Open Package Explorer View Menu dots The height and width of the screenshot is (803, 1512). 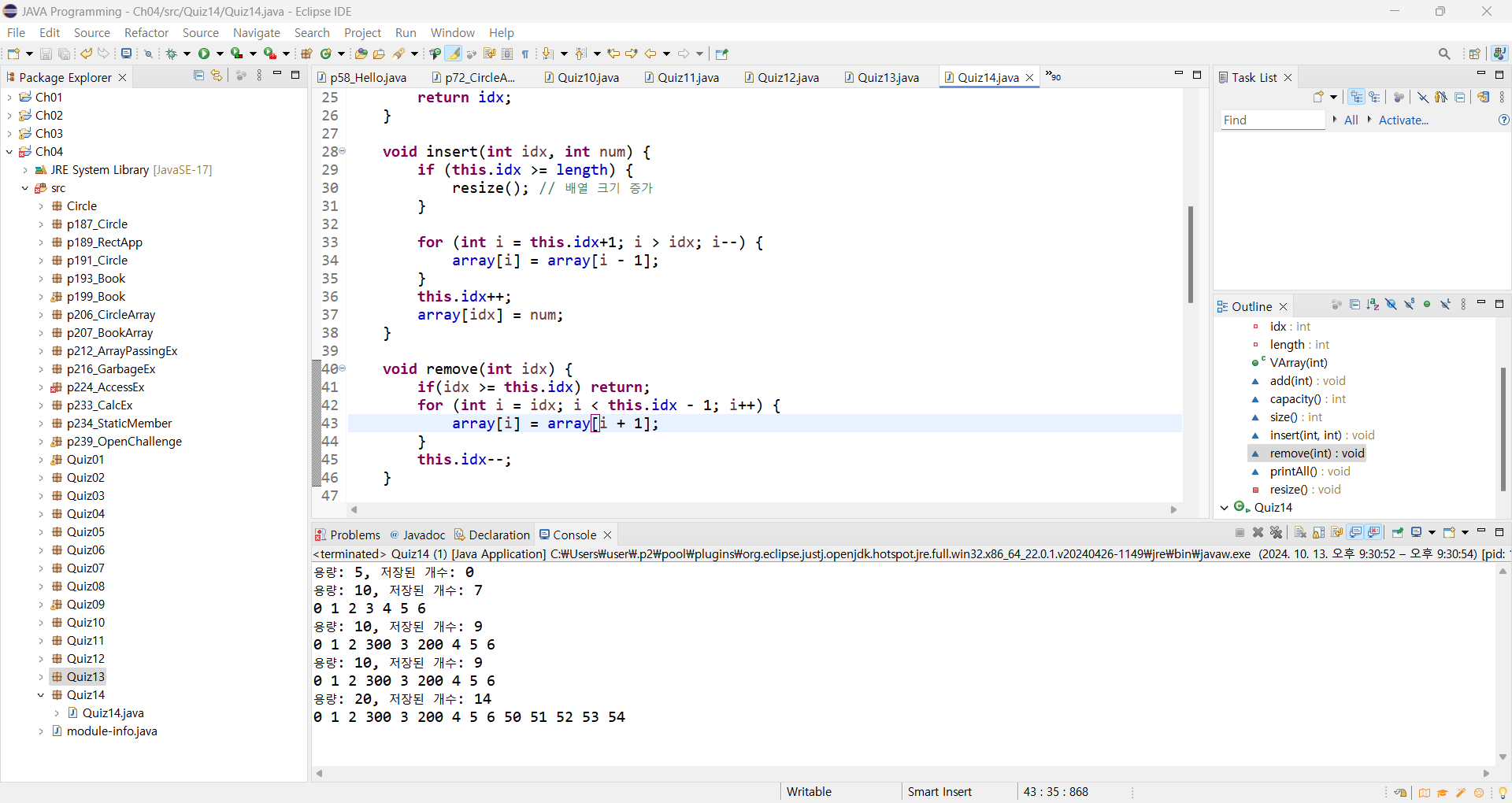tap(259, 76)
